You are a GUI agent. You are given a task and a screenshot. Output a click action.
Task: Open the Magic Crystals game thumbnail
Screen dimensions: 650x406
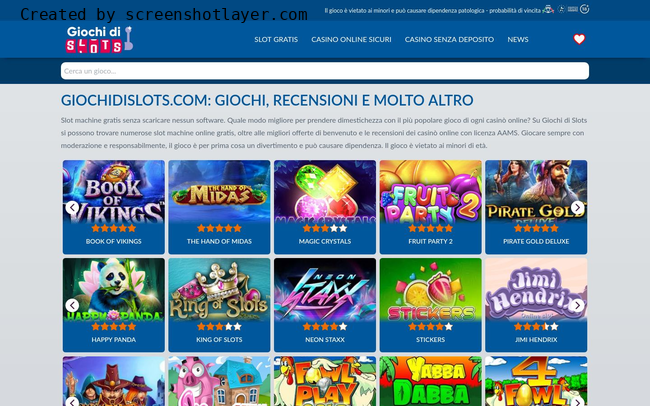(x=325, y=192)
